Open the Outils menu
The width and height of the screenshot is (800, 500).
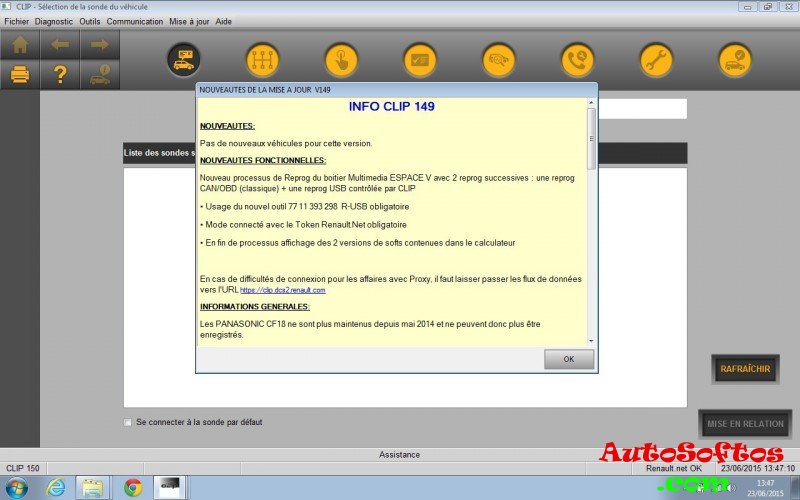point(90,21)
